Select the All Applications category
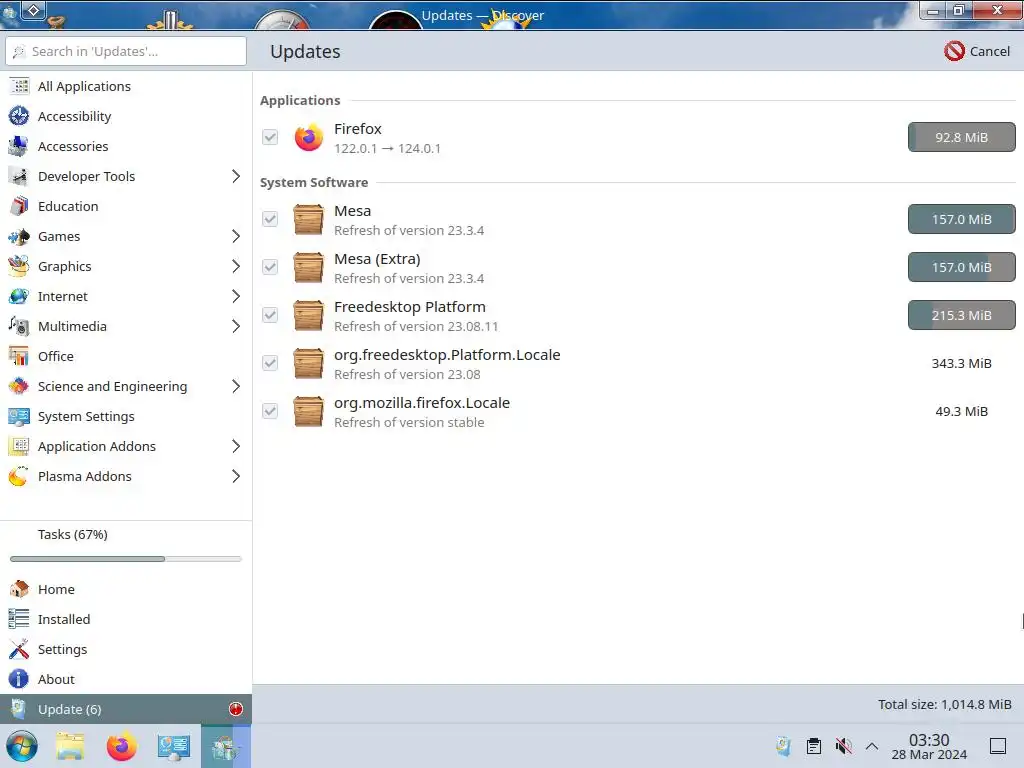The height and width of the screenshot is (768, 1024). tap(126, 86)
